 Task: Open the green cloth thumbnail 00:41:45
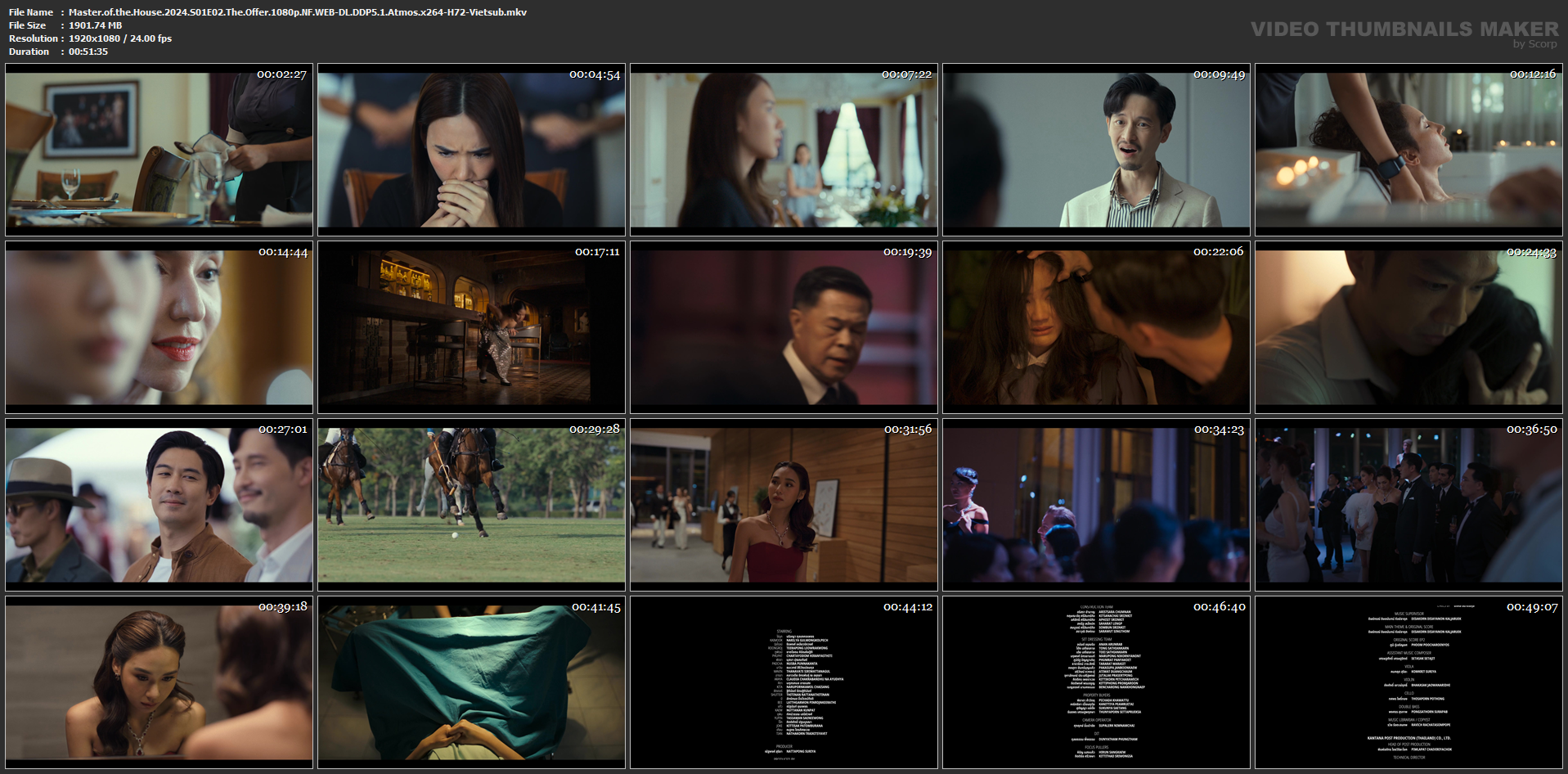click(x=471, y=682)
